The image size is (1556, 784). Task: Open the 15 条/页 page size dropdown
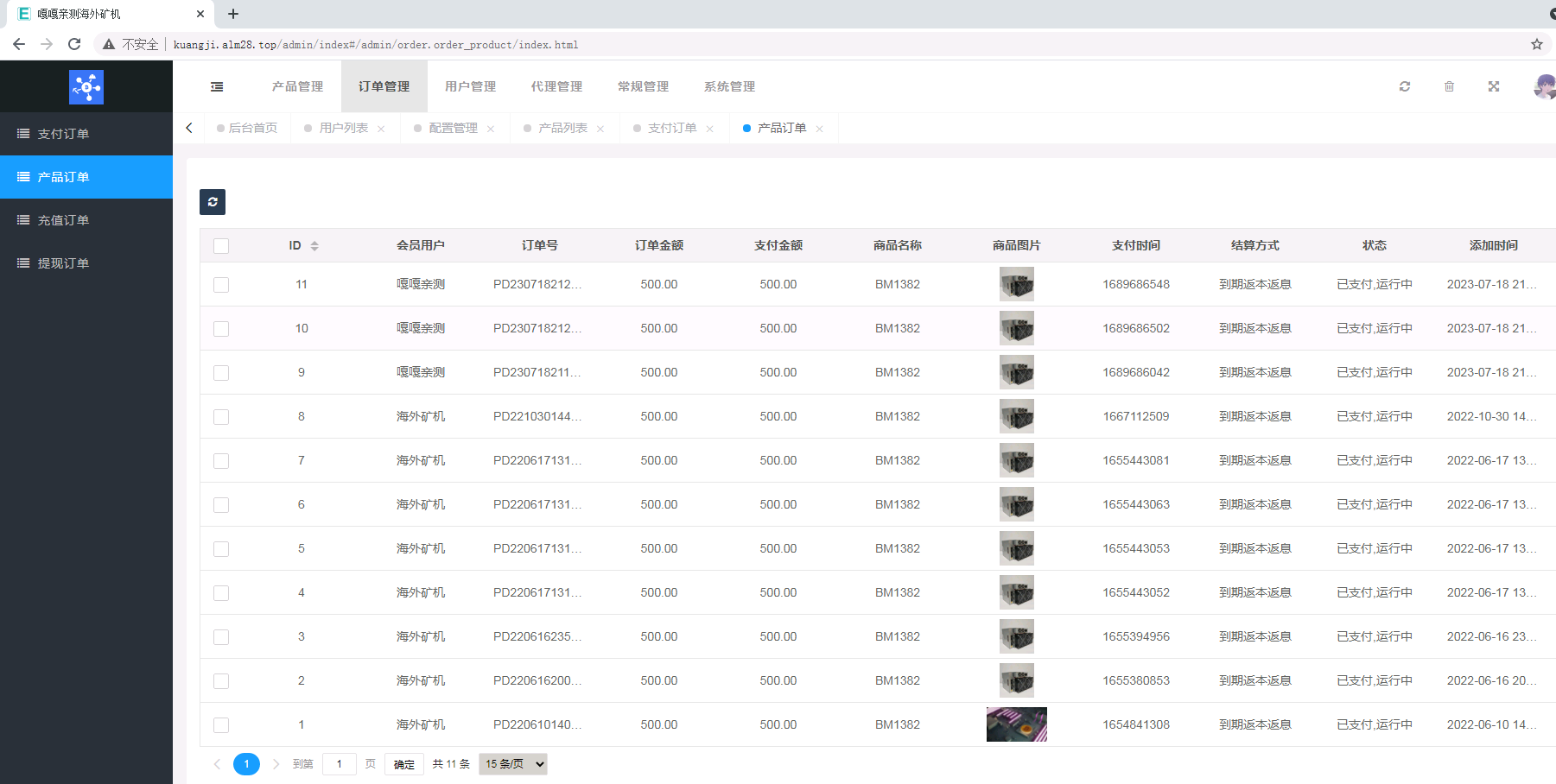pyautogui.click(x=513, y=764)
